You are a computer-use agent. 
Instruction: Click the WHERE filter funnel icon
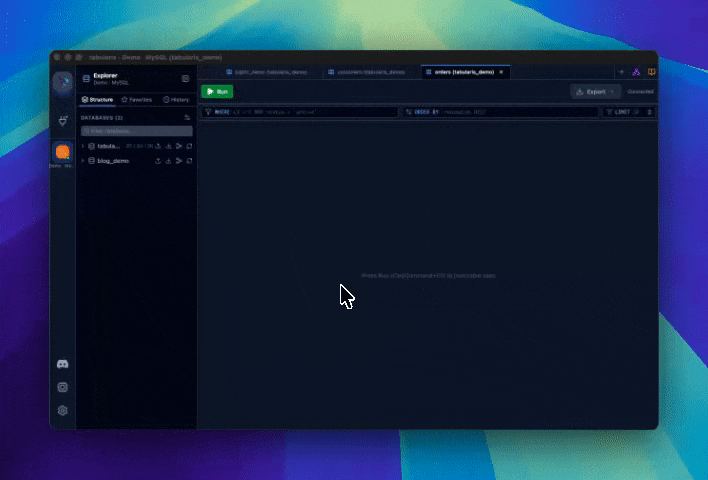point(208,112)
